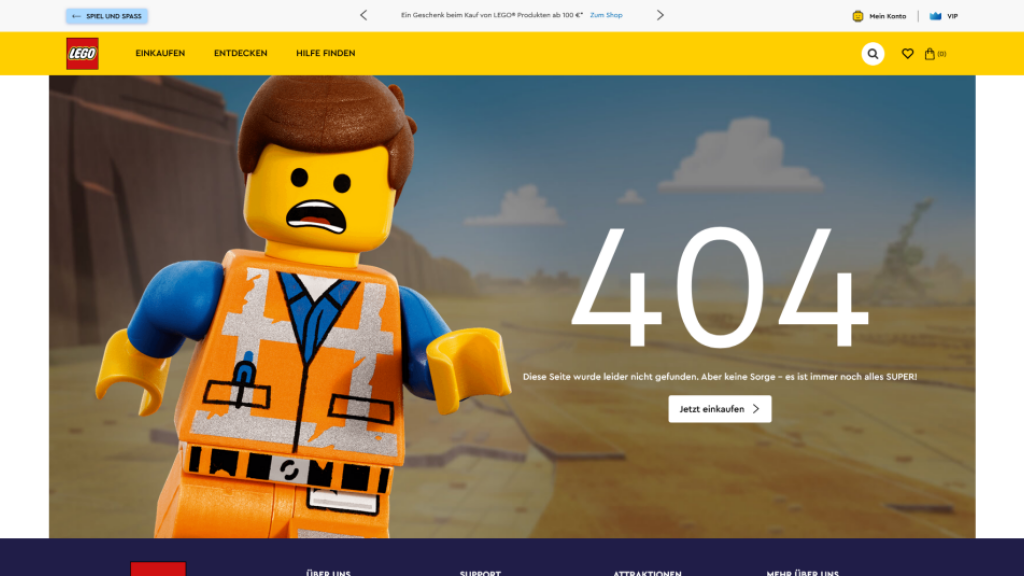Open the VIP link
This screenshot has height=576, width=1024.
pos(952,16)
